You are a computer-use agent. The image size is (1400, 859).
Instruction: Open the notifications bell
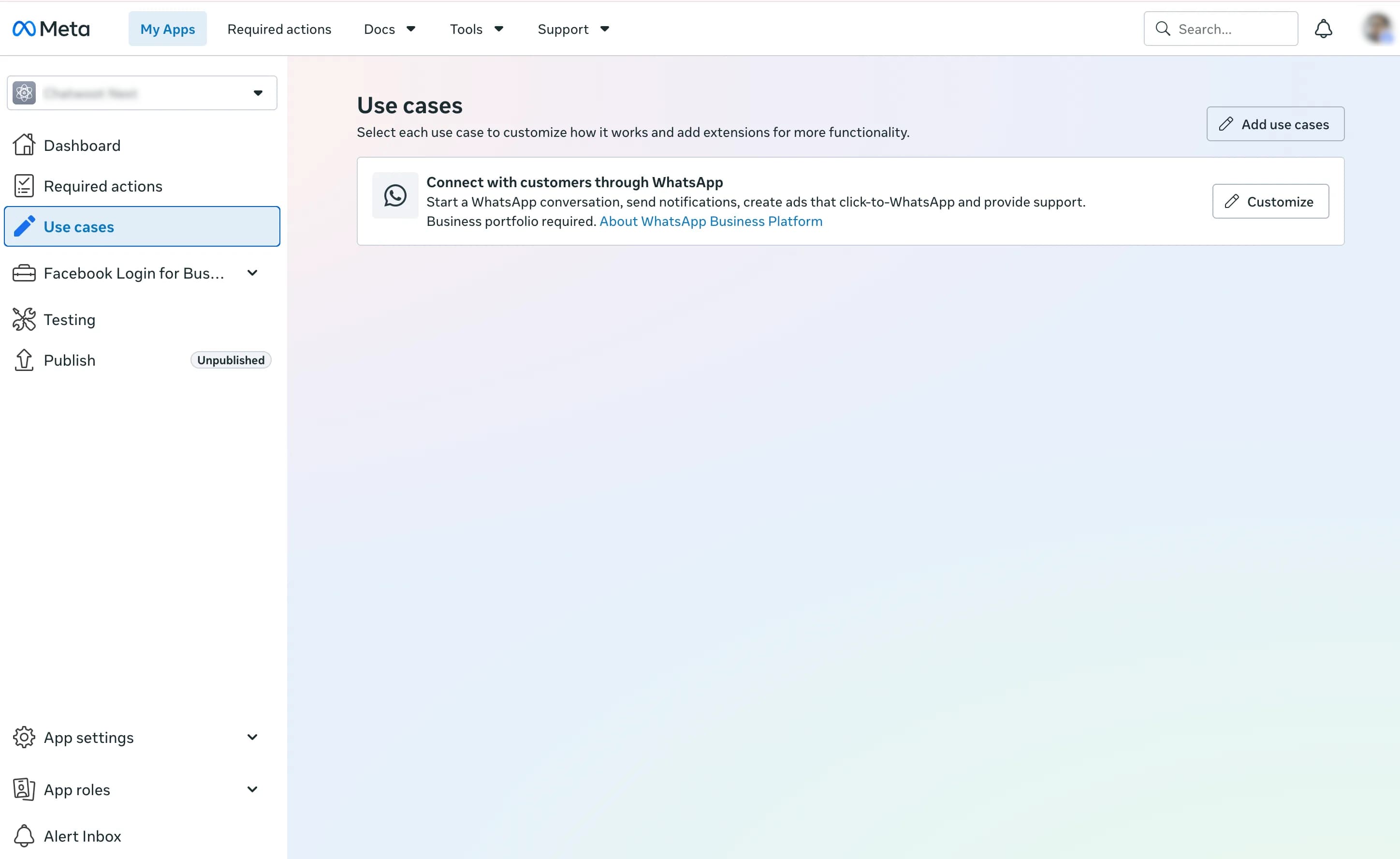pos(1323,29)
